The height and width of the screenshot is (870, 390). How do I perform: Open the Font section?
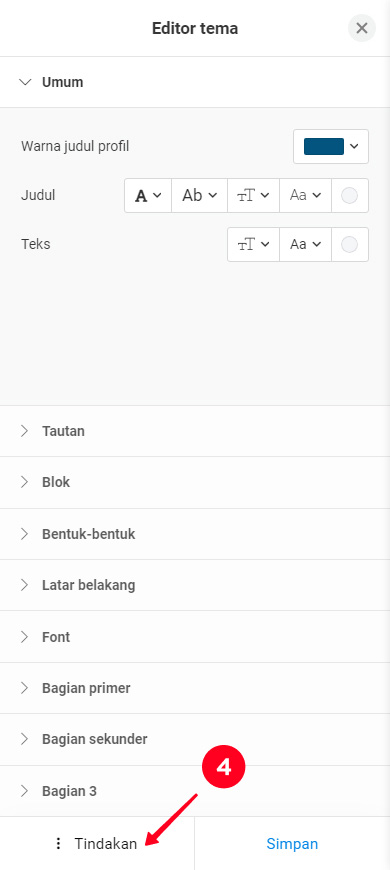coord(195,636)
